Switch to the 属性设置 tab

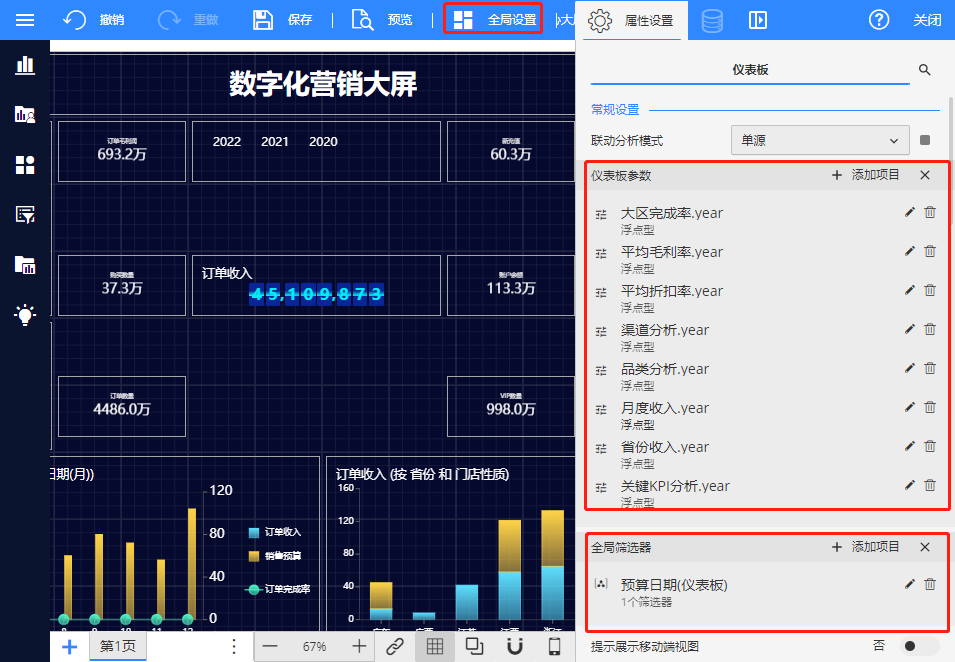(x=632, y=20)
